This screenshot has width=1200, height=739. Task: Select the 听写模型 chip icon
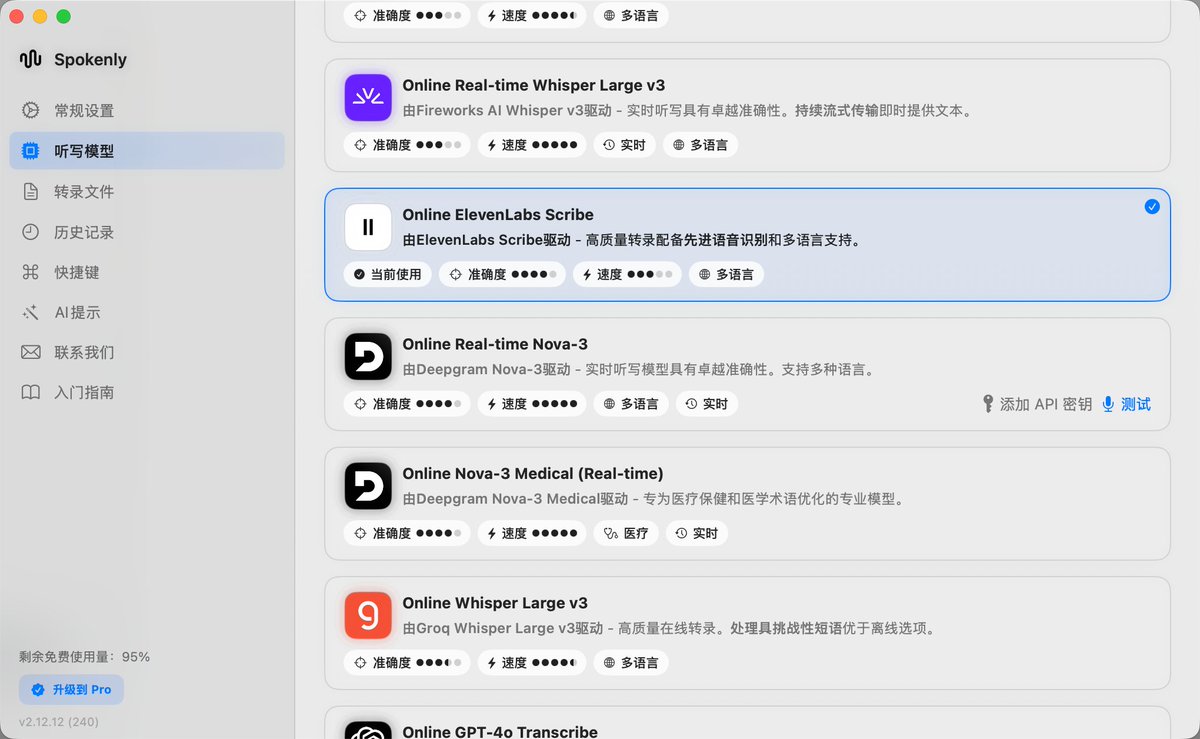coord(31,152)
